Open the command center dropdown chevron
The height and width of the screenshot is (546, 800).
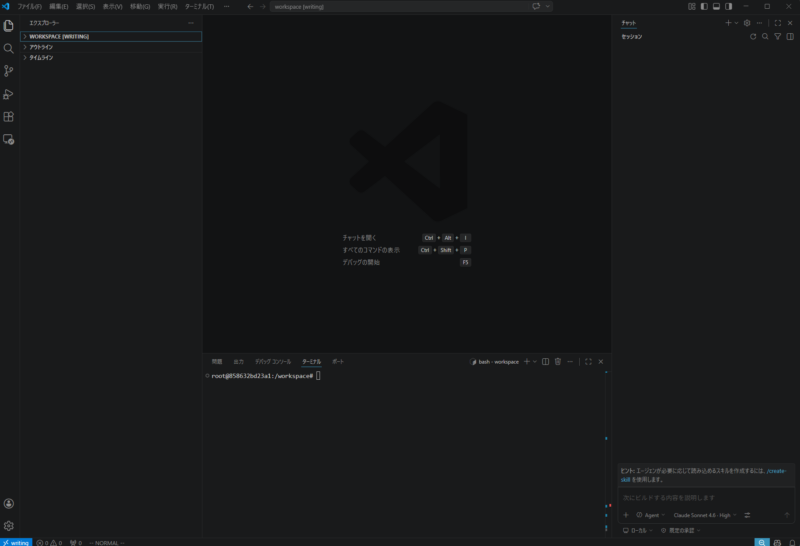pos(548,7)
